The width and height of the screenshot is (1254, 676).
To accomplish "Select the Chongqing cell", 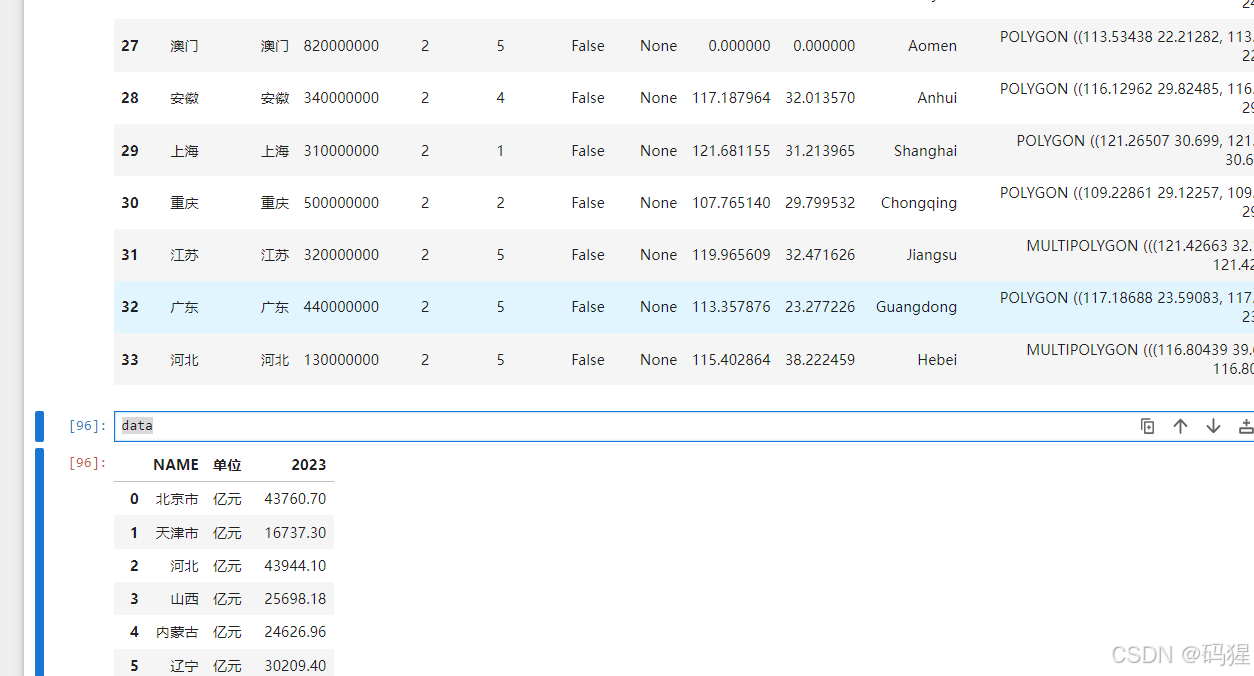I will 919,203.
